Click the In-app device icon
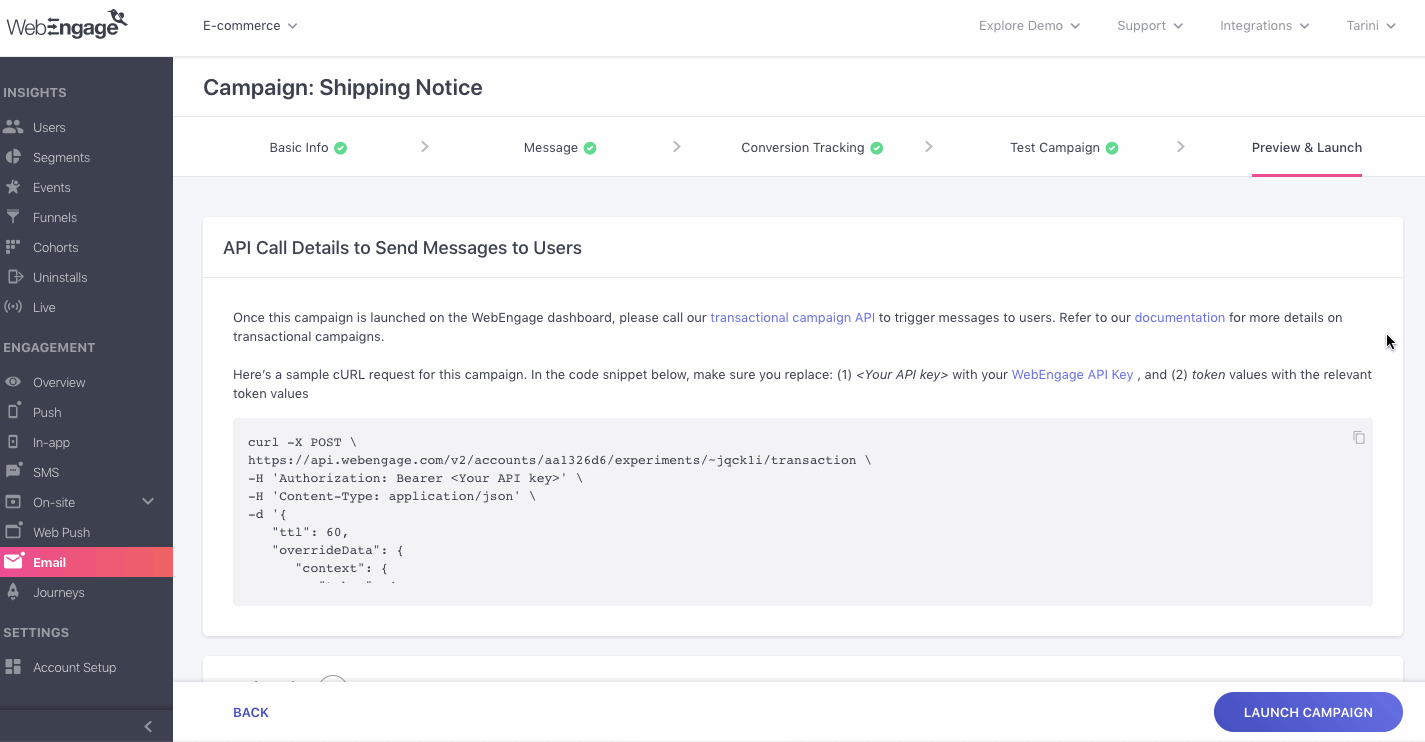Screen dimensions: 1425x742 pos(13,442)
